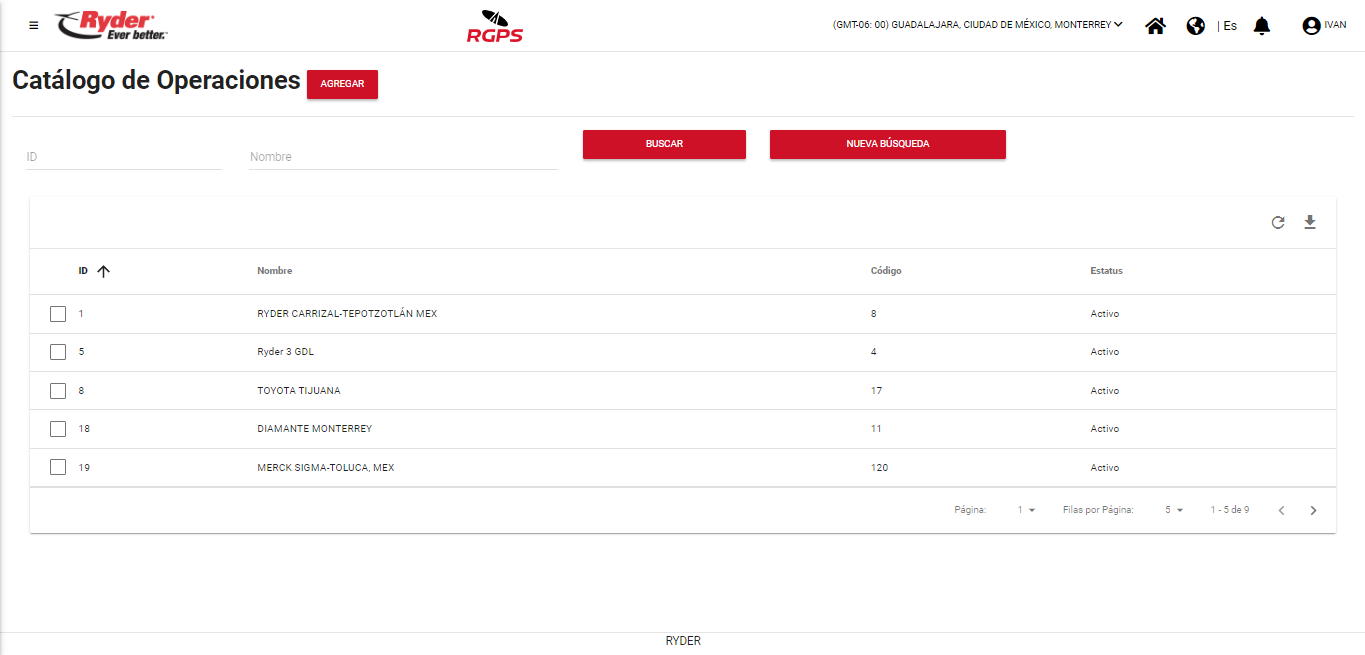
Task: Select checkbox for RYDER CARRIZAL-TEPOTZOTLÁN MEX
Action: point(58,314)
